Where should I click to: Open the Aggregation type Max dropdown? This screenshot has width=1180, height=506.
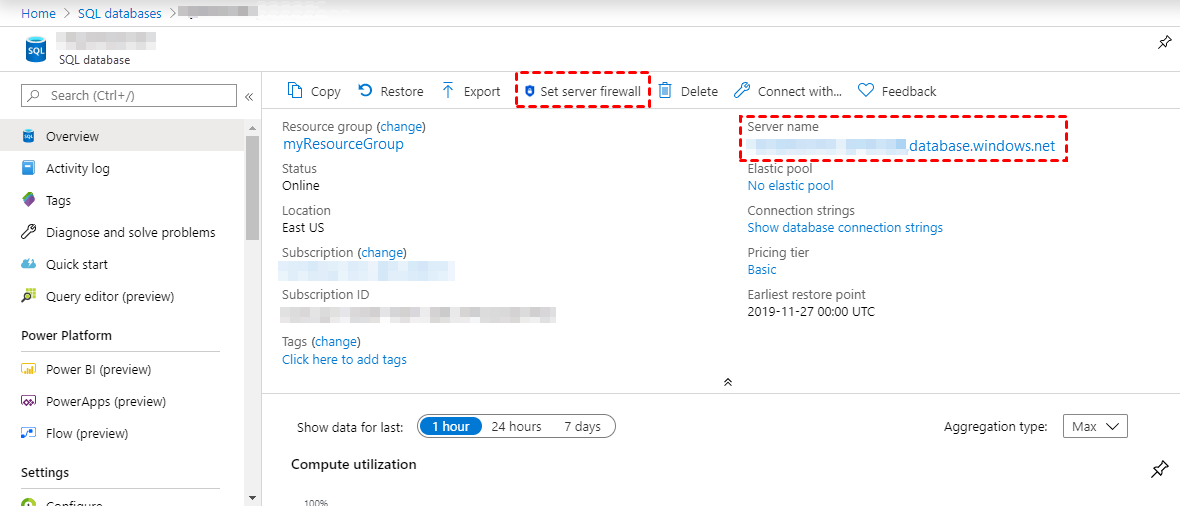point(1095,426)
